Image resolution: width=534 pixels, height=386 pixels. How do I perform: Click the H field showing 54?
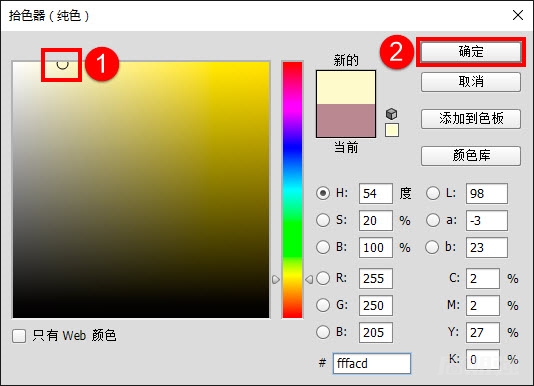[376, 194]
